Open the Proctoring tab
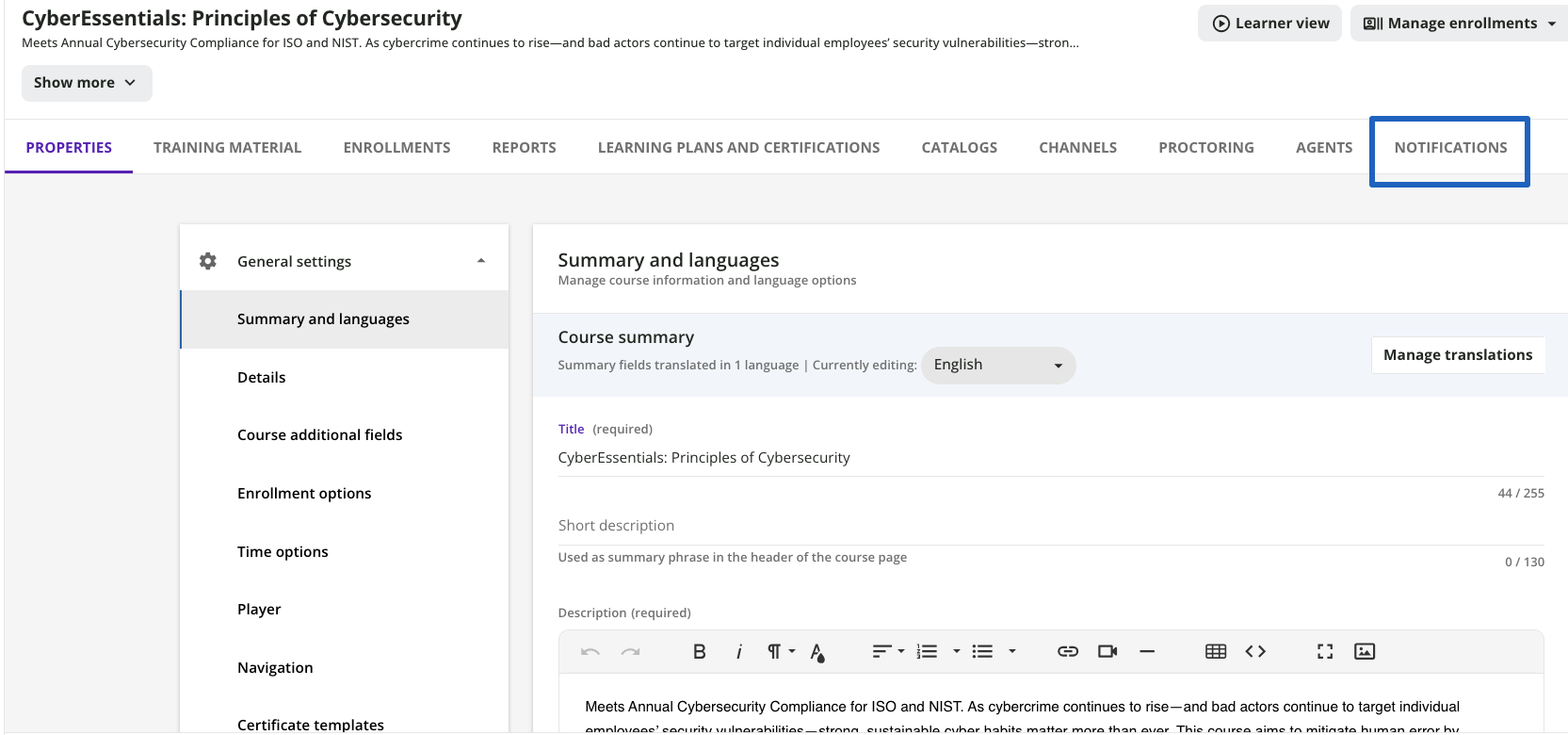 (1205, 147)
